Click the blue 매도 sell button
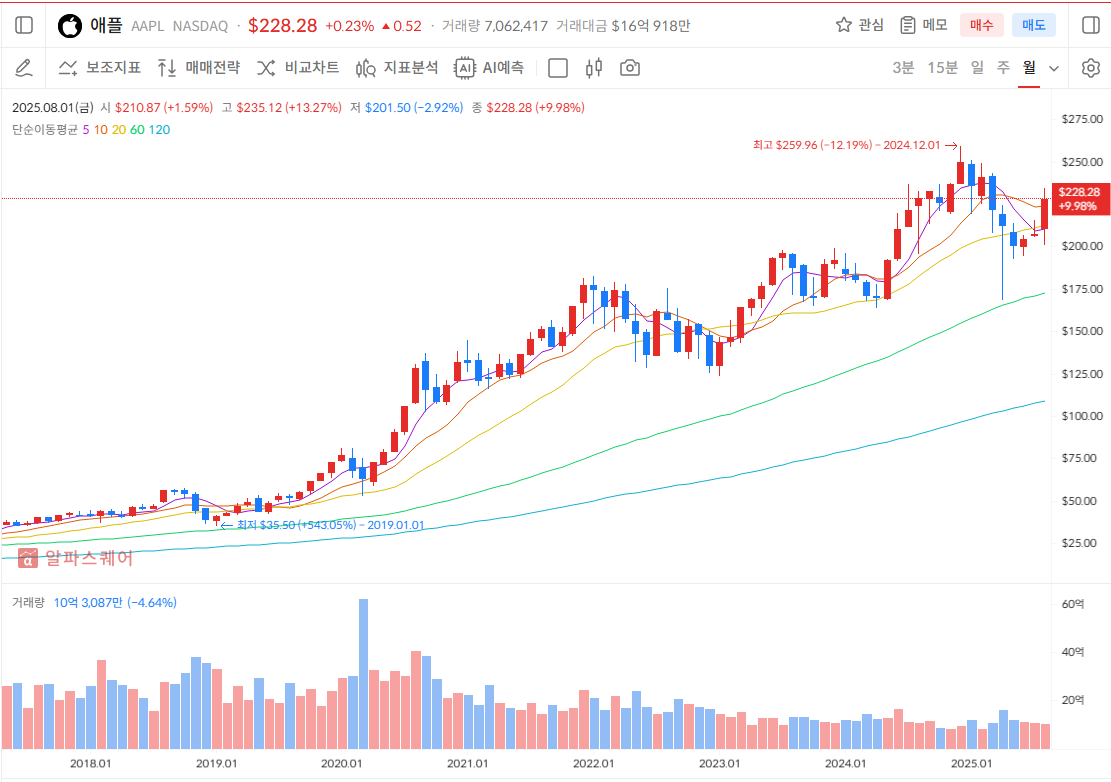1111x782 pixels. click(x=1034, y=26)
